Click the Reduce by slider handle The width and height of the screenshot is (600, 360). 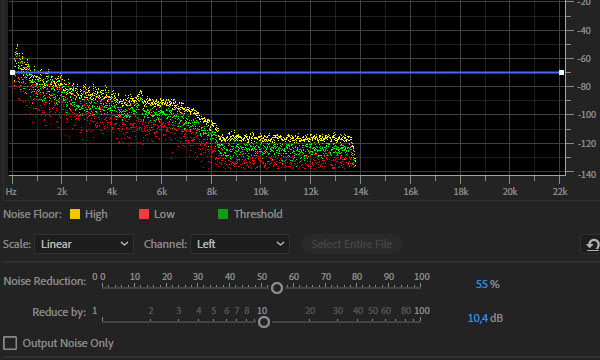264,322
